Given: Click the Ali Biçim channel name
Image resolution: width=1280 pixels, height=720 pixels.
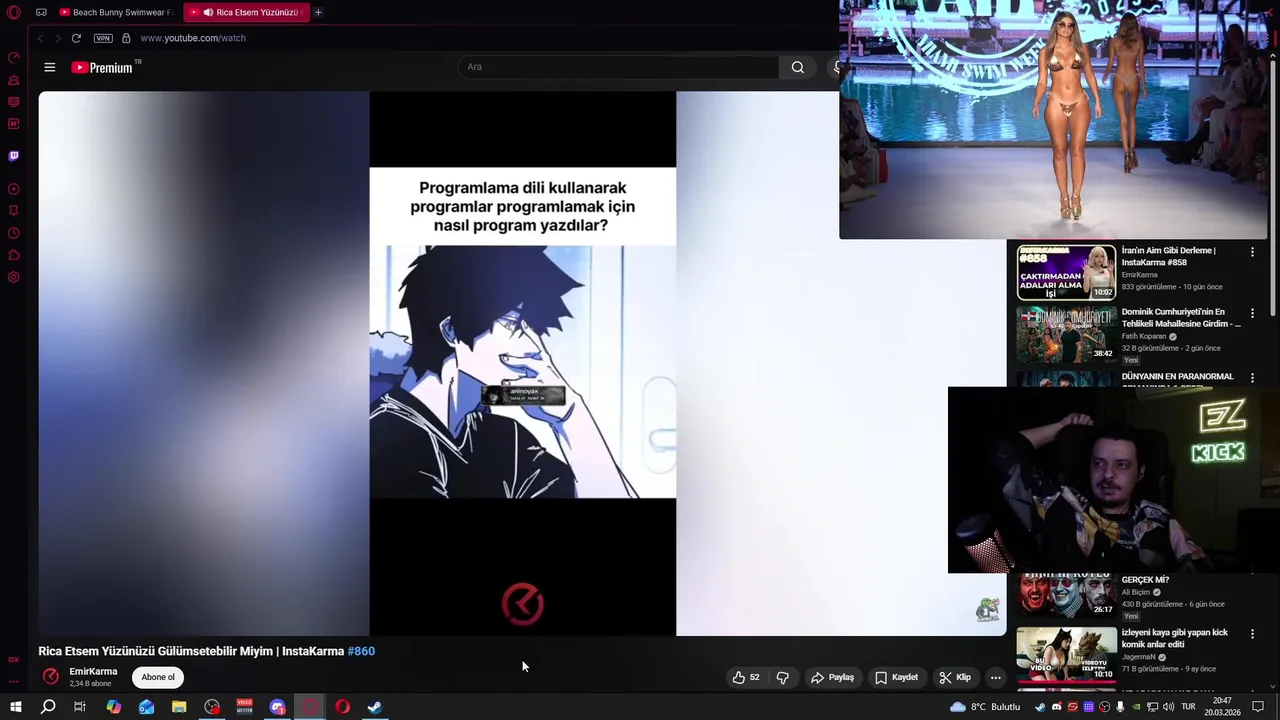Looking at the screenshot, I should [x=1136, y=592].
